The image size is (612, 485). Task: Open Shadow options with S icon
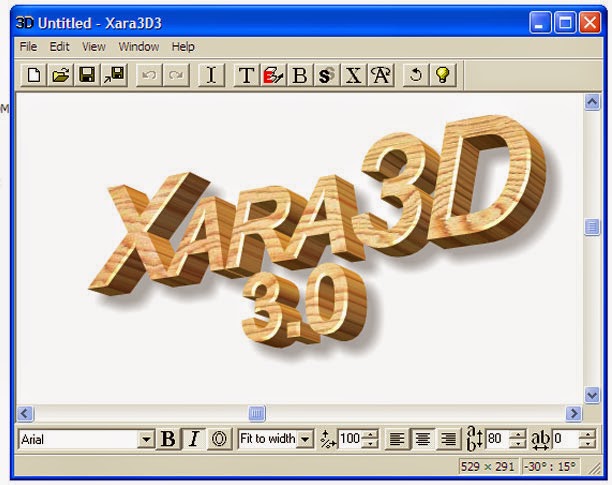pyautogui.click(x=326, y=75)
